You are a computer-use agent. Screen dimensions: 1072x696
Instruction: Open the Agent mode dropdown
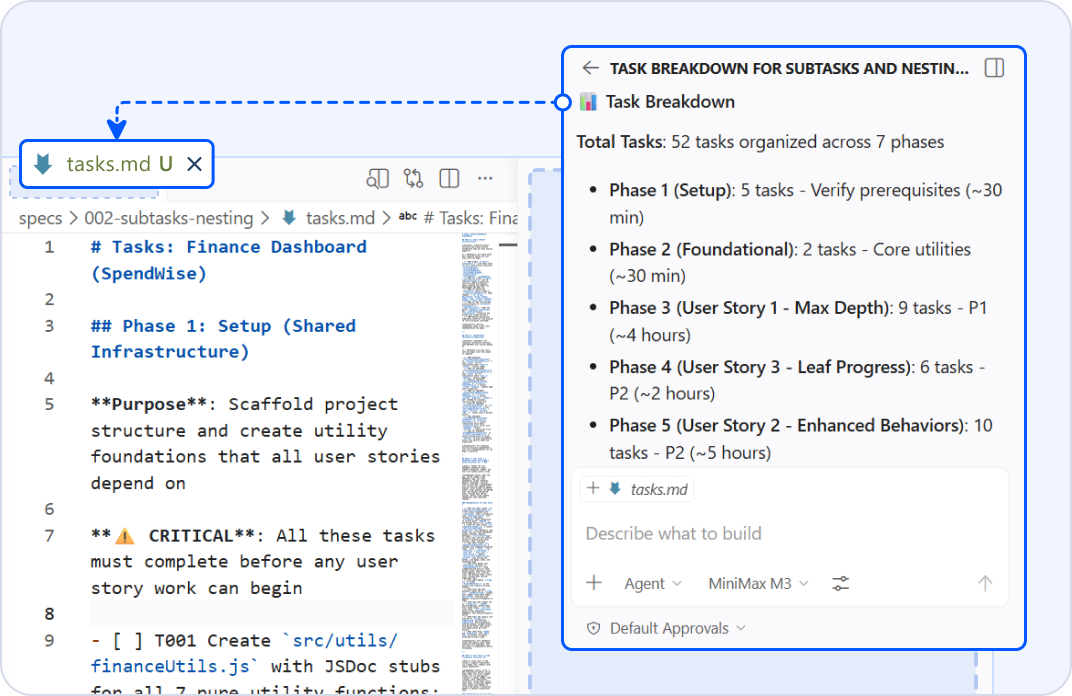[653, 584]
